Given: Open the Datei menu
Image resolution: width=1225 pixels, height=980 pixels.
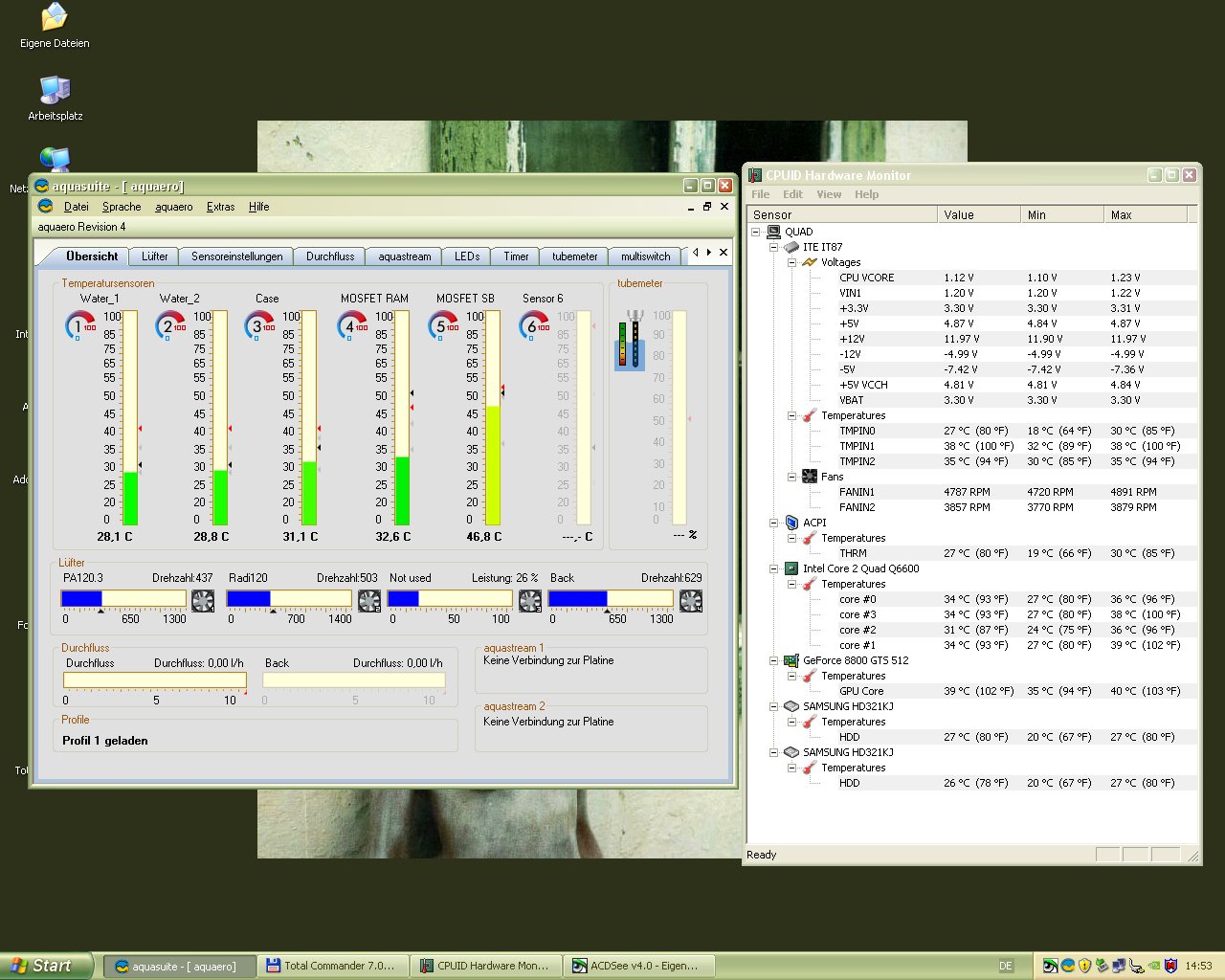Looking at the screenshot, I should pos(77,207).
